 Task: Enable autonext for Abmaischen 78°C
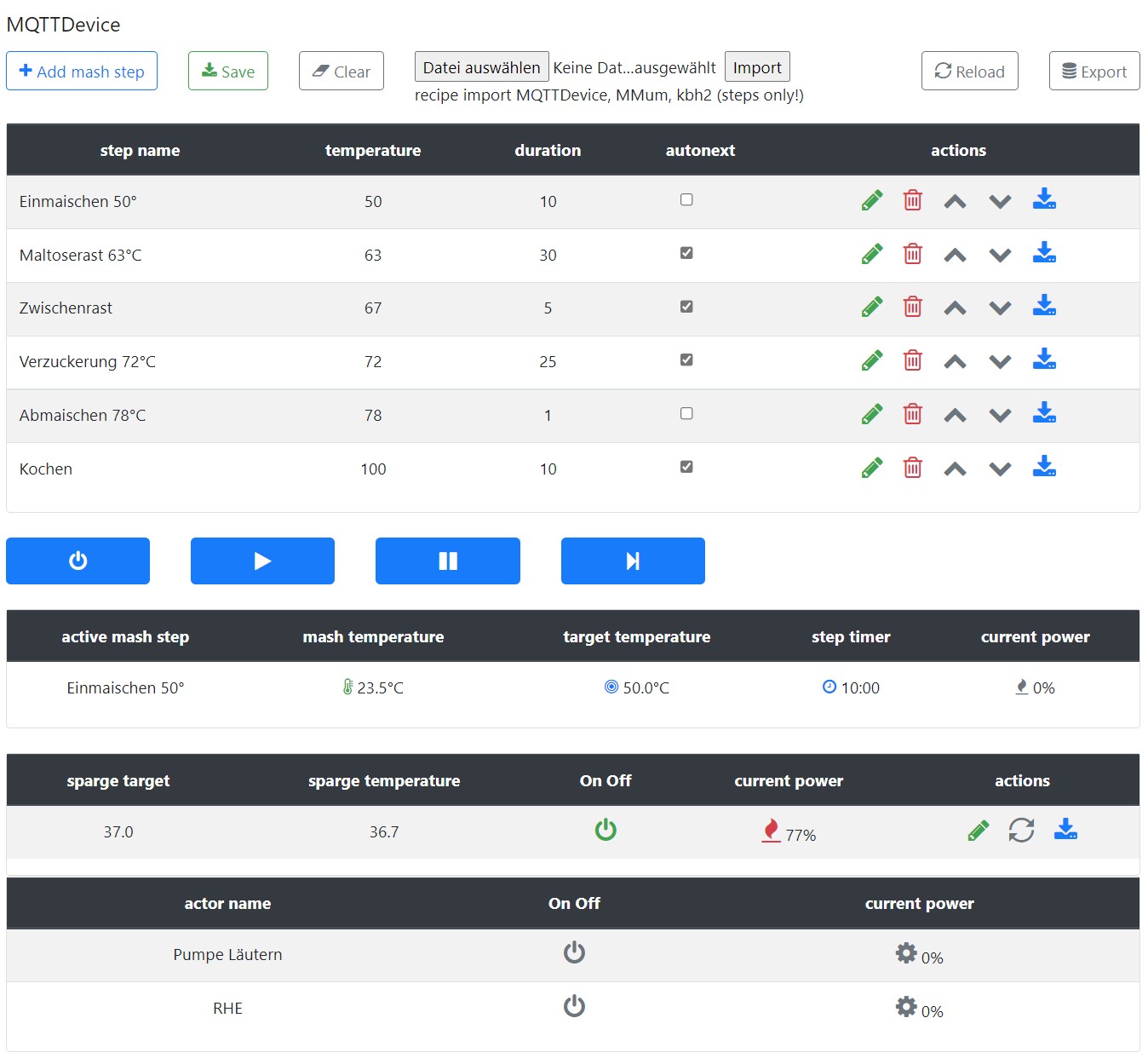686,414
